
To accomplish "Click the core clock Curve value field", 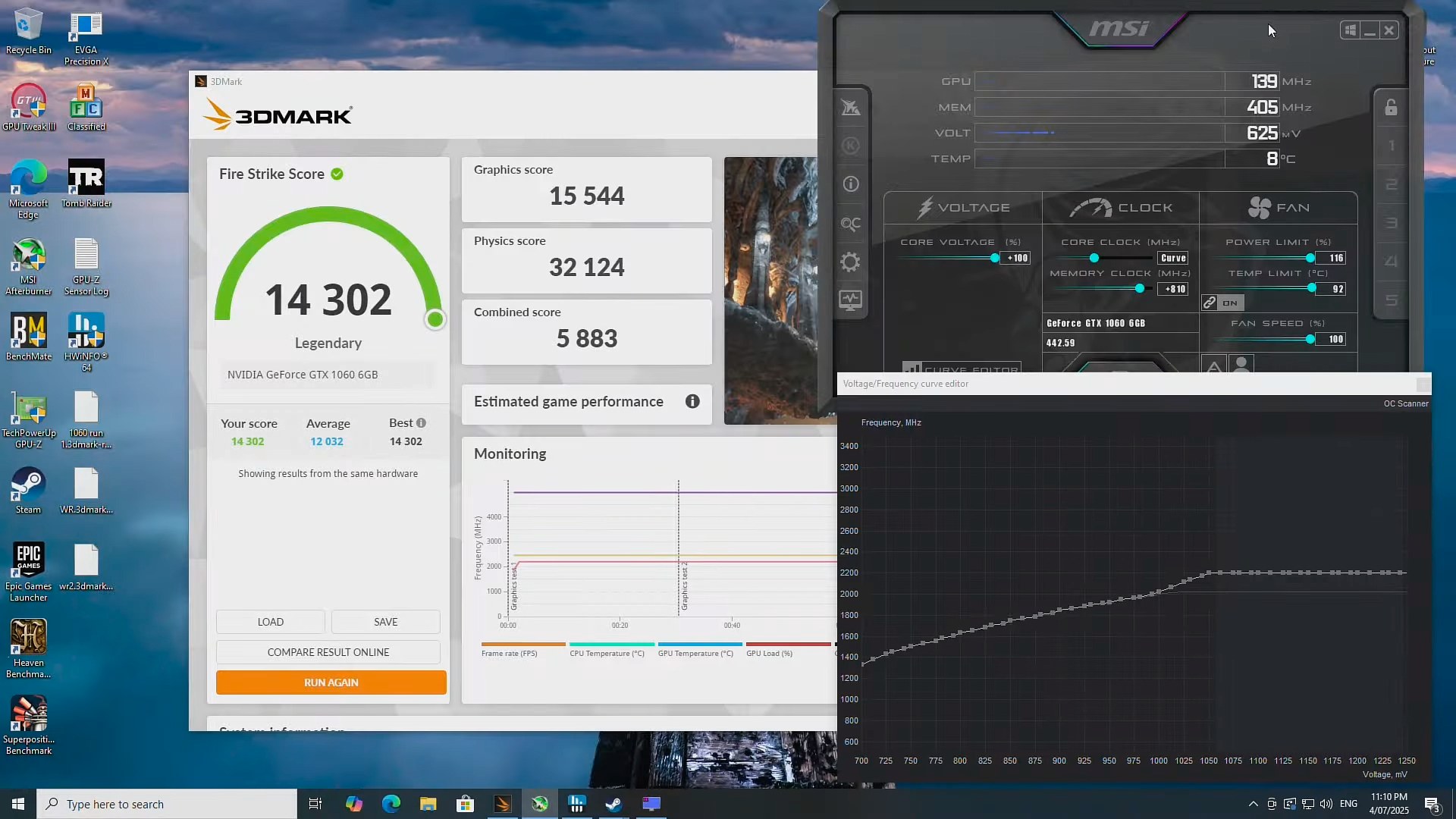I will click(1172, 258).
